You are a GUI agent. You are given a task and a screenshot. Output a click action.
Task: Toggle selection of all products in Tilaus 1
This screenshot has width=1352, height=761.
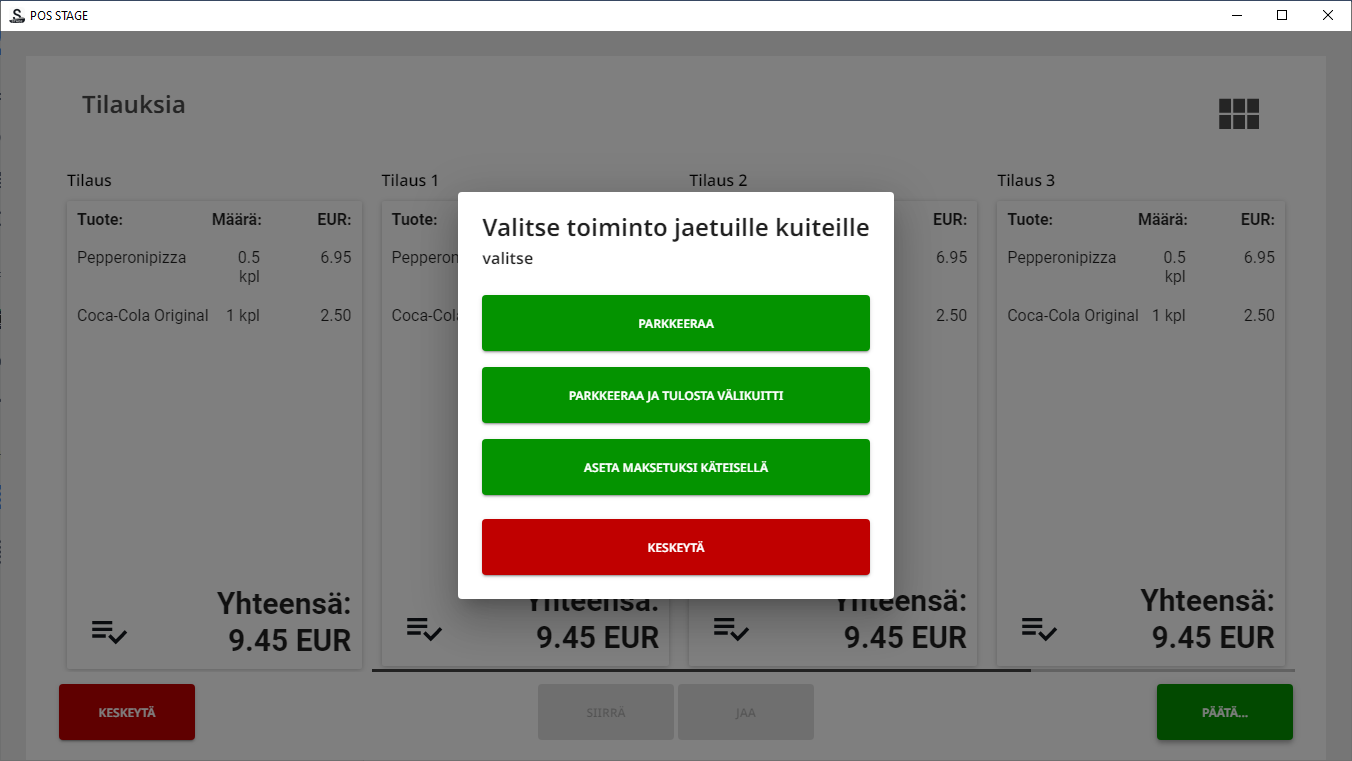(423, 630)
